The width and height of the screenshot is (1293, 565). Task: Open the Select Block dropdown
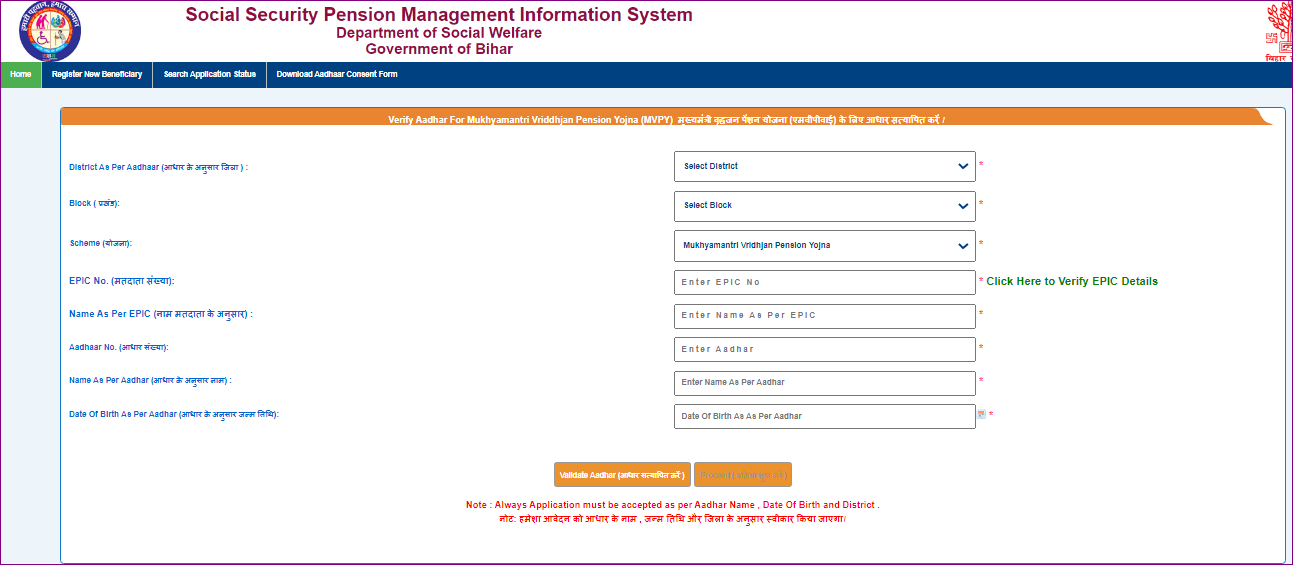(824, 206)
